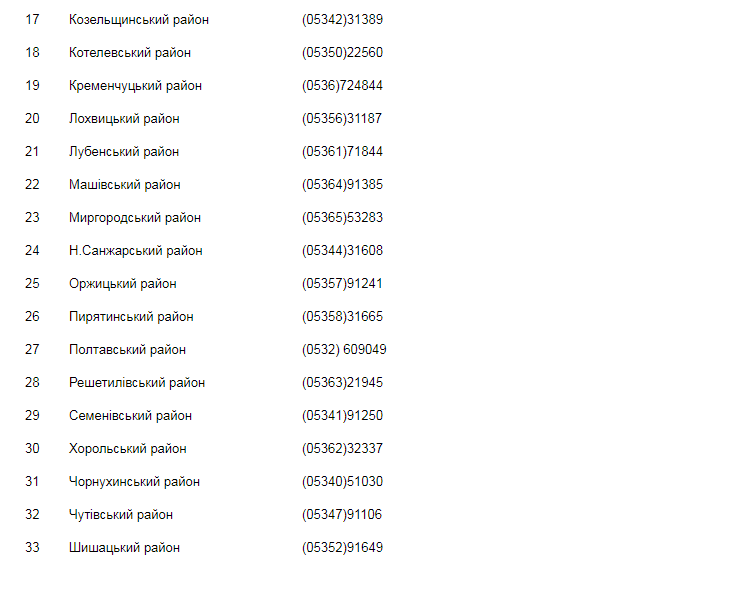Click row number 33
729x589 pixels.
(32, 548)
